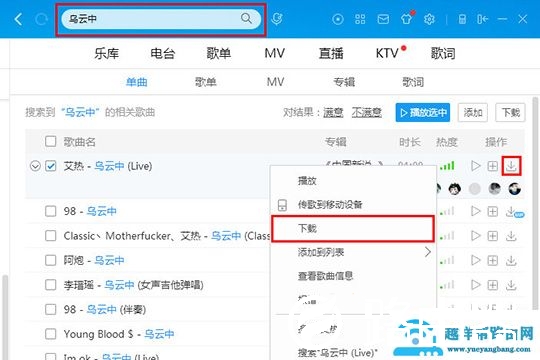
Task: Open the listen-to-identify song icon
Action: (276, 19)
